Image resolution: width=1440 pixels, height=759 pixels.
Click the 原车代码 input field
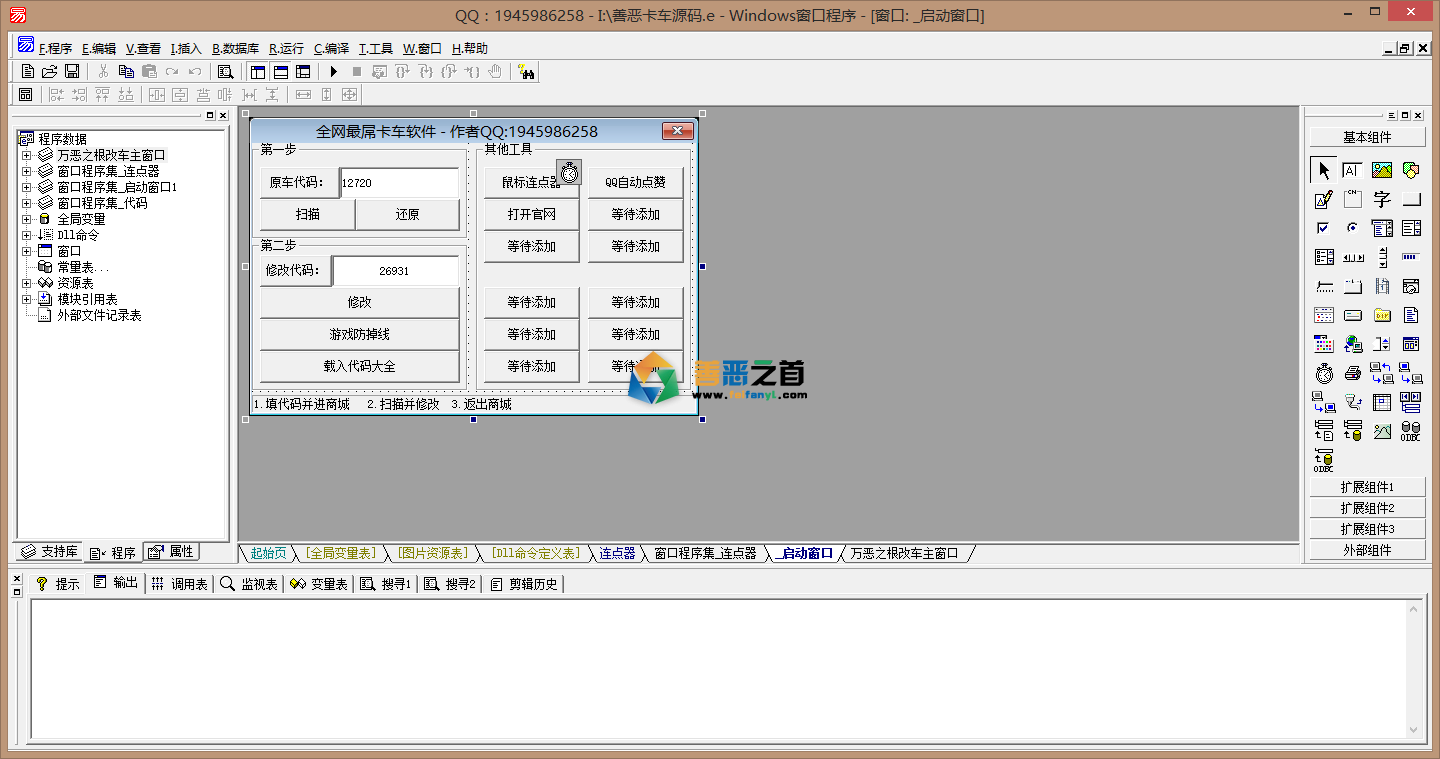pyautogui.click(x=398, y=183)
